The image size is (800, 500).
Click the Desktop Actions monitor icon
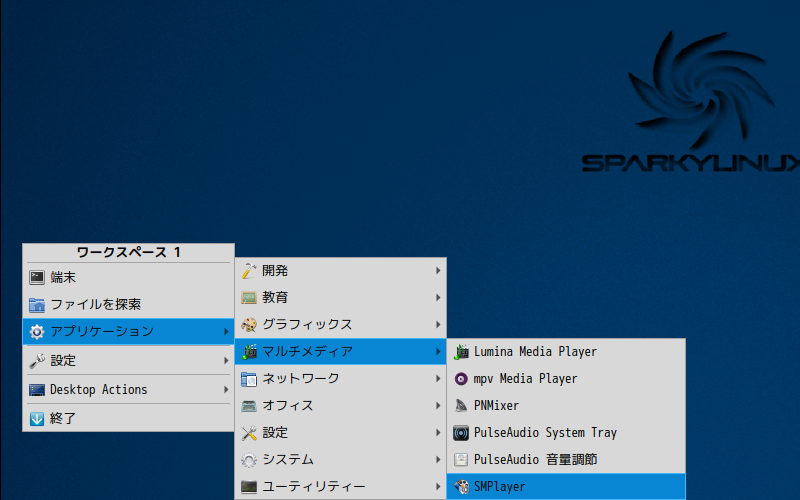tap(37, 390)
